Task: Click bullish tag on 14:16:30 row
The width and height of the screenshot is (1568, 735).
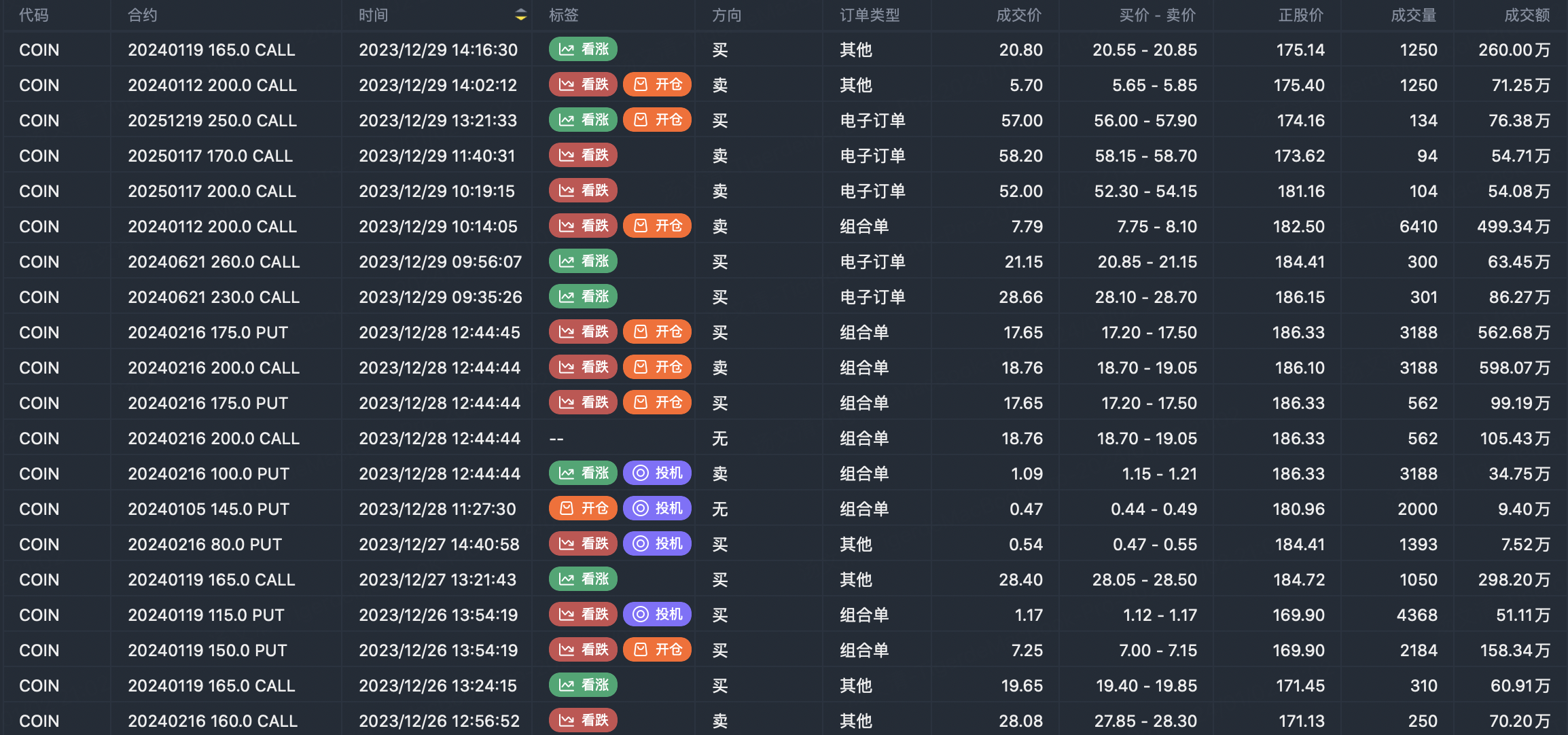Action: click(x=583, y=50)
